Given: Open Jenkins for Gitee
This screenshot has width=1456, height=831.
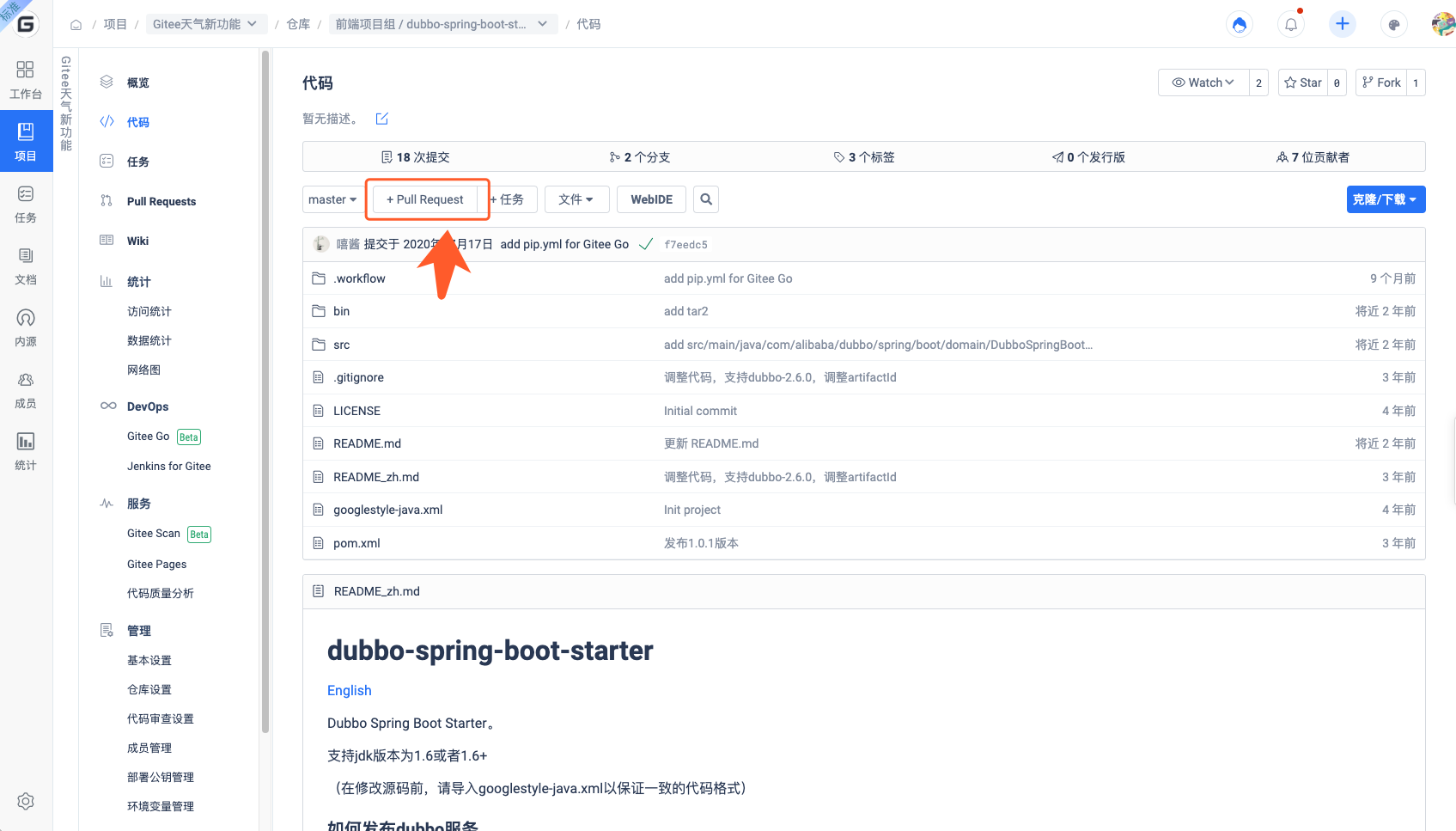Looking at the screenshot, I should pyautogui.click(x=169, y=466).
